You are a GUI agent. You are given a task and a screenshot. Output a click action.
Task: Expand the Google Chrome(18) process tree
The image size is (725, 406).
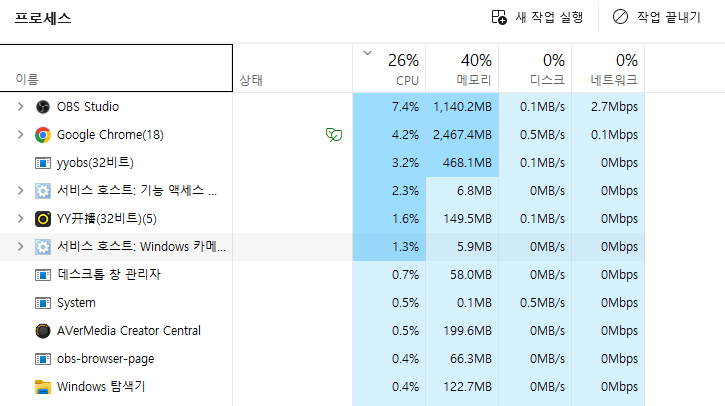tap(20, 135)
